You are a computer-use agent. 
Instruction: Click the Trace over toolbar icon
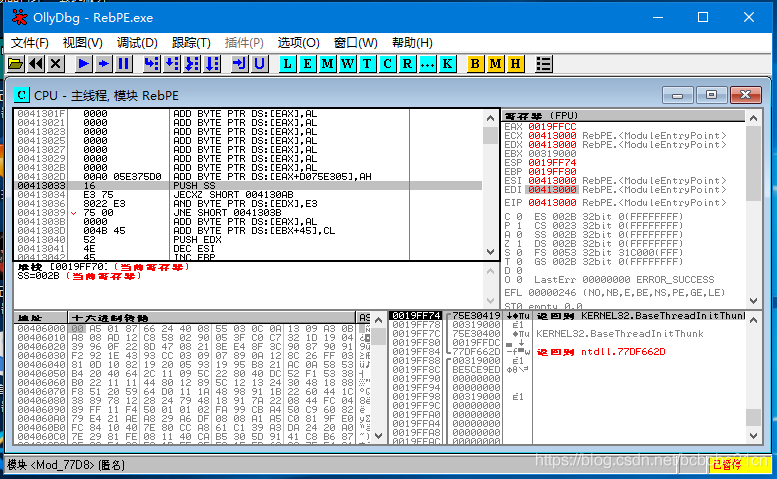click(212, 63)
